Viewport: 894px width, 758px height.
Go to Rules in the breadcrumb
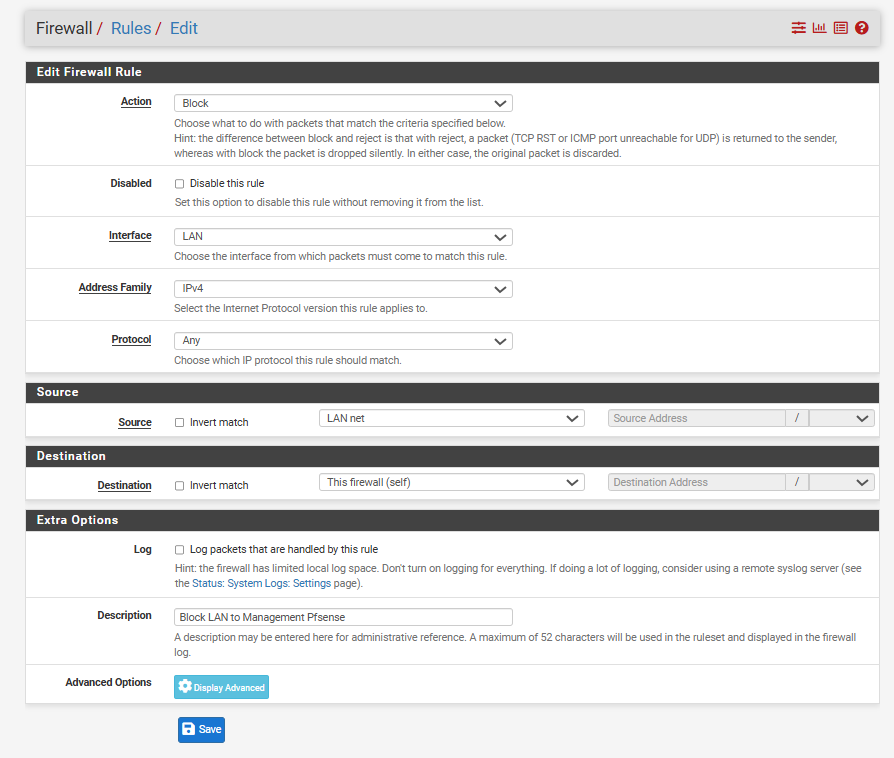coord(131,28)
